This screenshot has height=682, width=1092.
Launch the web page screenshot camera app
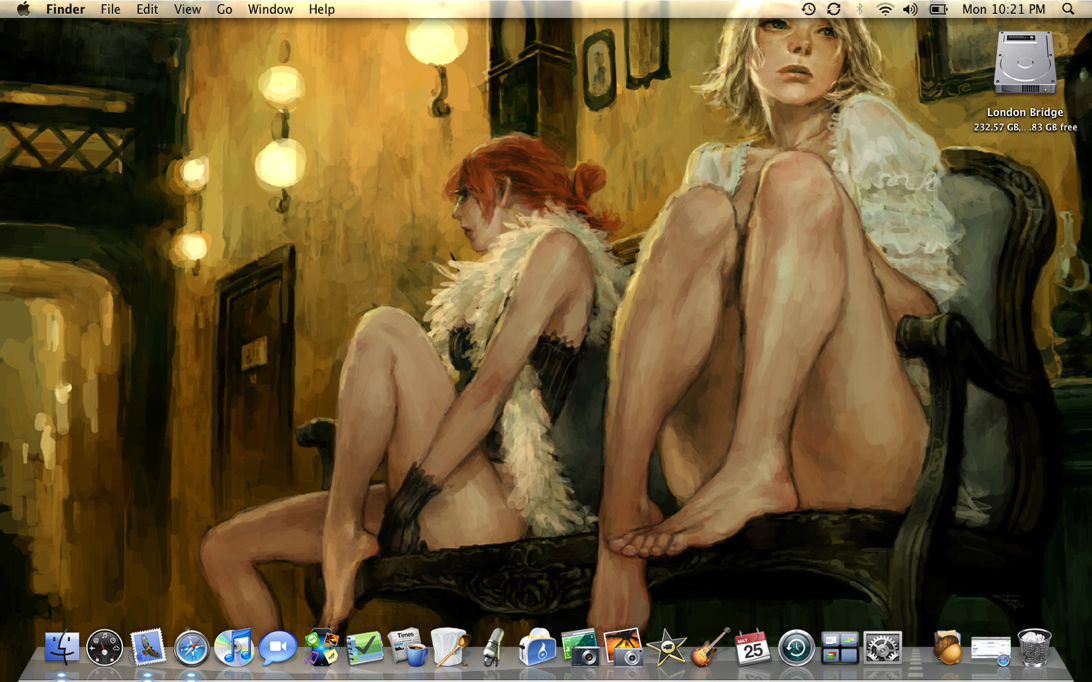pyautogui.click(x=580, y=647)
